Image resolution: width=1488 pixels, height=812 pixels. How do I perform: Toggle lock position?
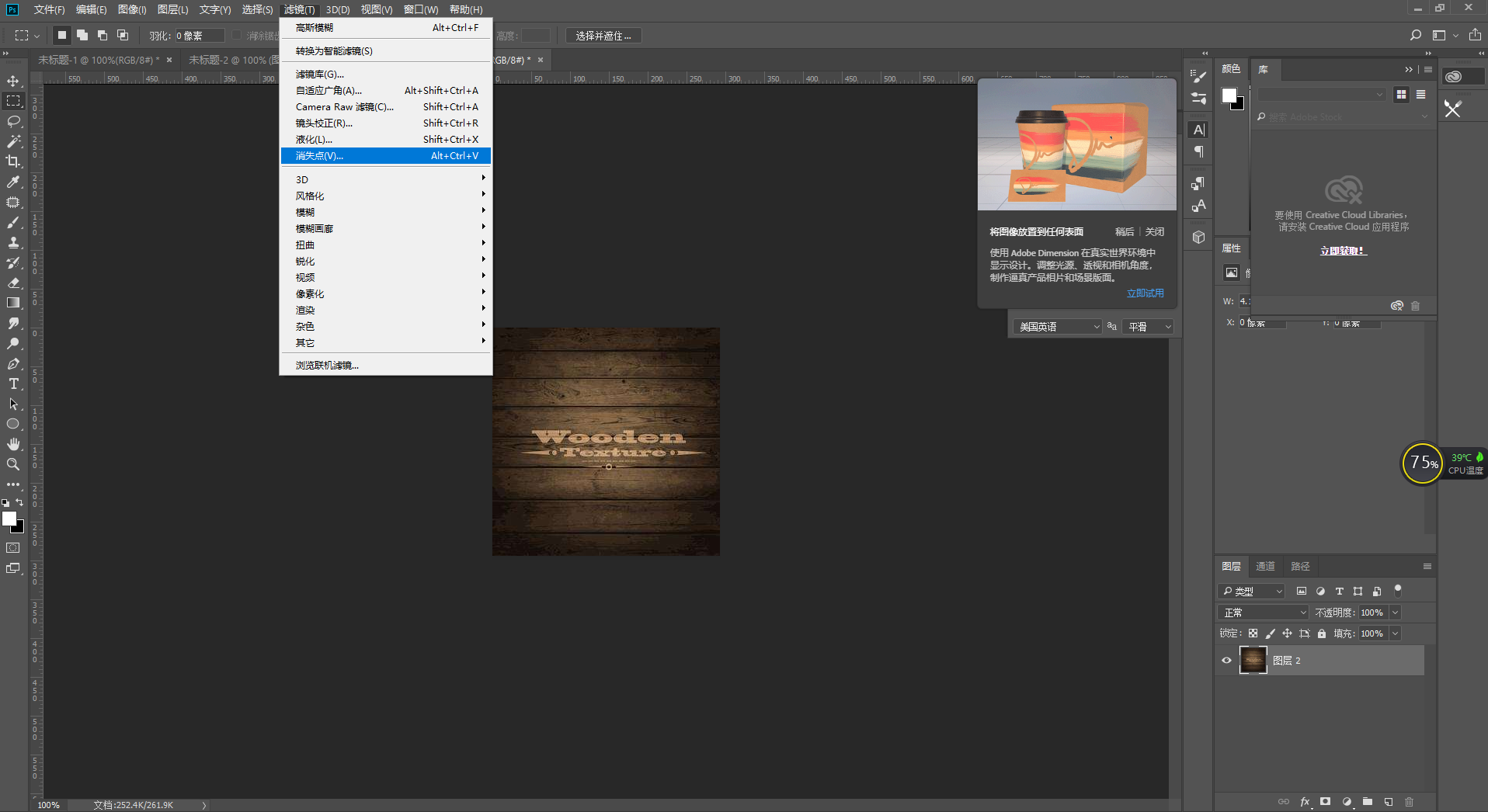click(x=1287, y=633)
